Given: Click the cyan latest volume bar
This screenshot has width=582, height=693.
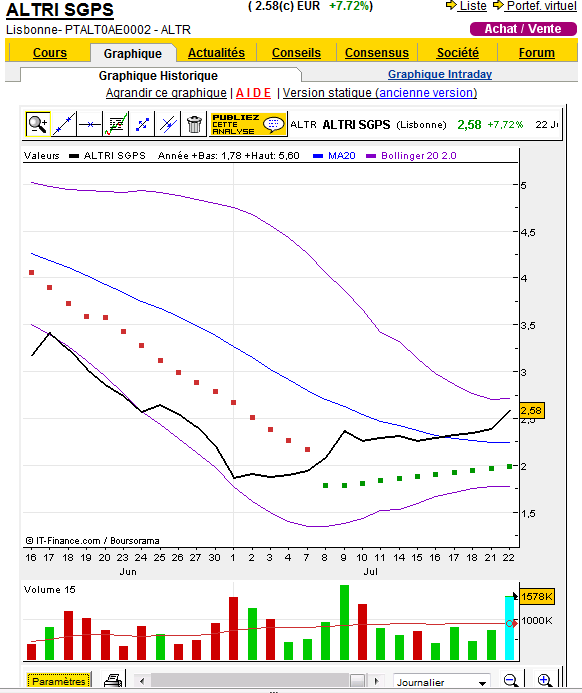Looking at the screenshot, I should pos(510,628).
